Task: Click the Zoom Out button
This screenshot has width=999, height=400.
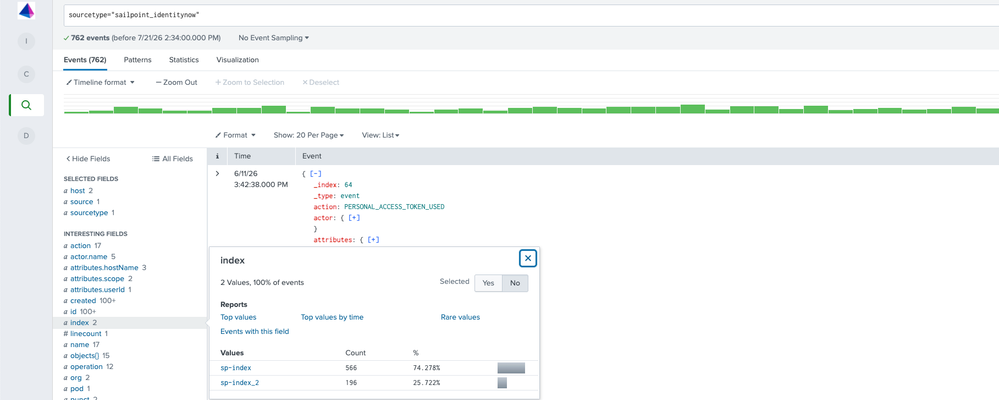Action: 176,83
